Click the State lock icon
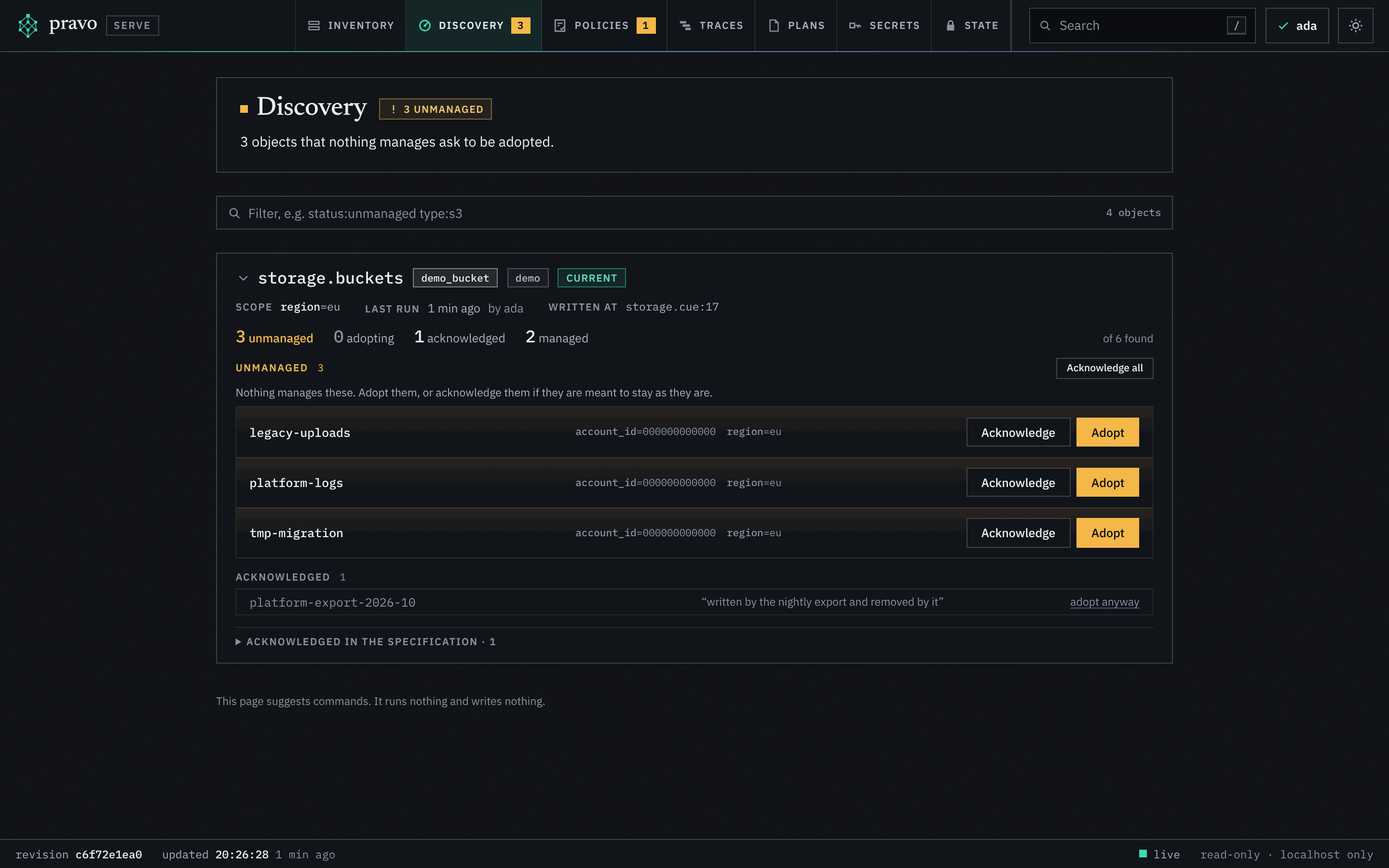Viewport: 1389px width, 868px height. coord(951,25)
